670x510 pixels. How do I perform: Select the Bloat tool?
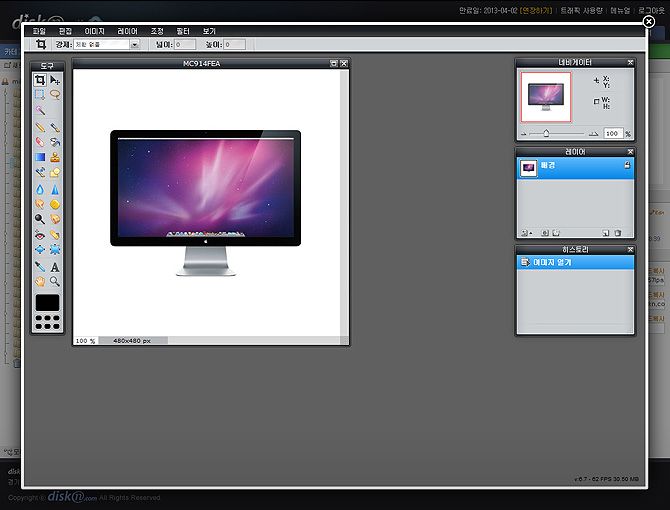pyautogui.click(x=40, y=249)
